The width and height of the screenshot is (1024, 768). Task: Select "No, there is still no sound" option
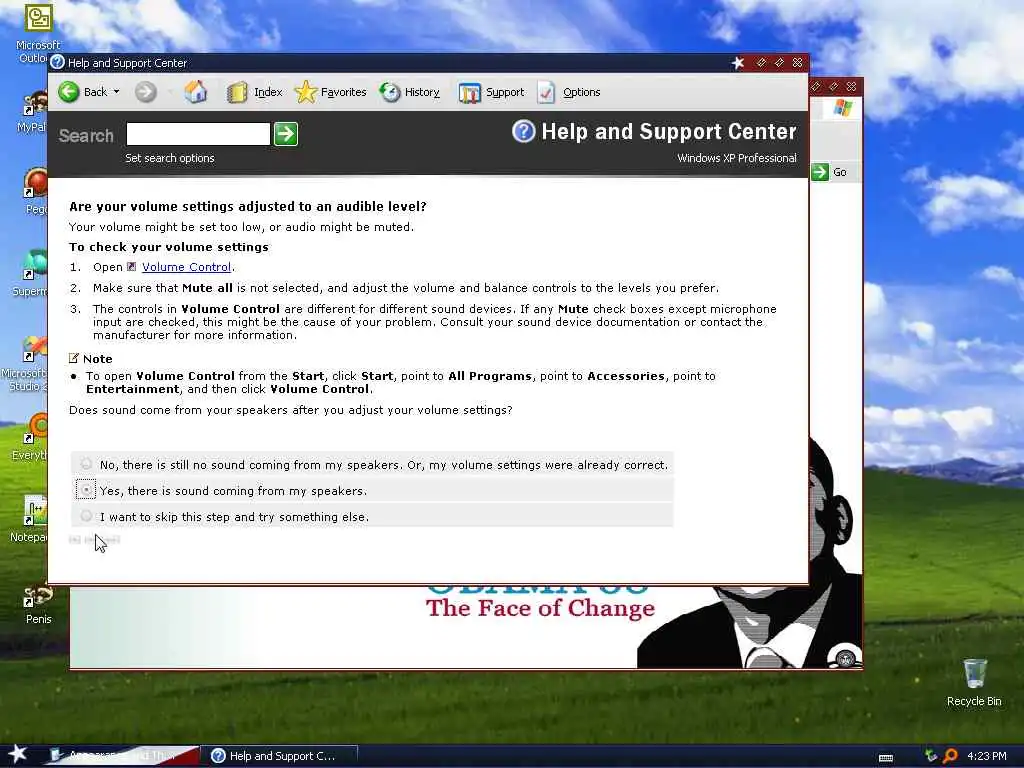point(86,464)
